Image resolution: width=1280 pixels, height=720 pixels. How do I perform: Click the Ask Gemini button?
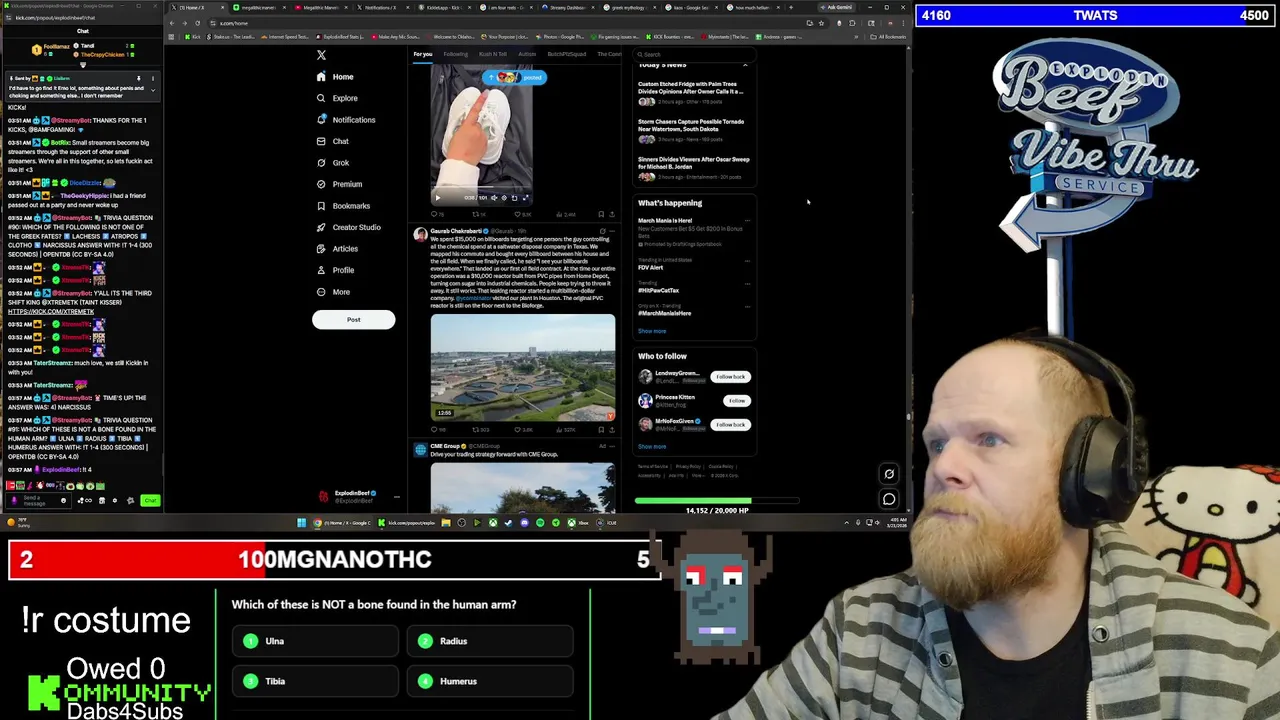pos(838,7)
